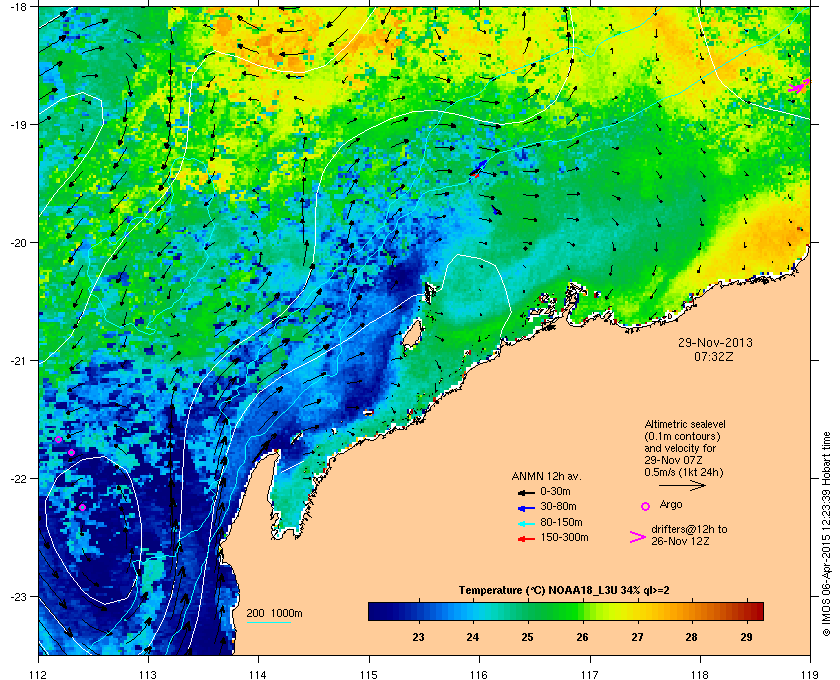Click the 28 colour bar tick label

click(x=692, y=638)
